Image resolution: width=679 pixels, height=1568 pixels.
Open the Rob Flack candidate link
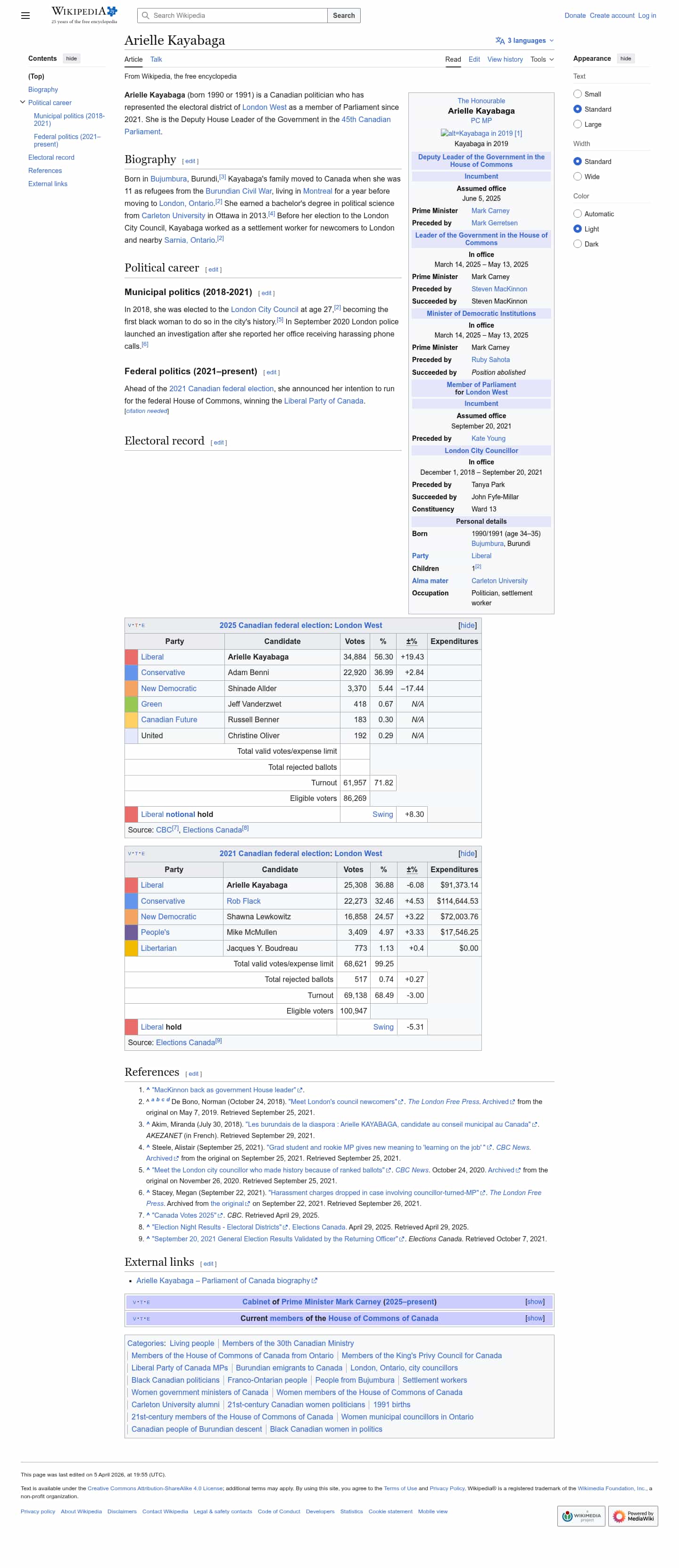[x=243, y=901]
